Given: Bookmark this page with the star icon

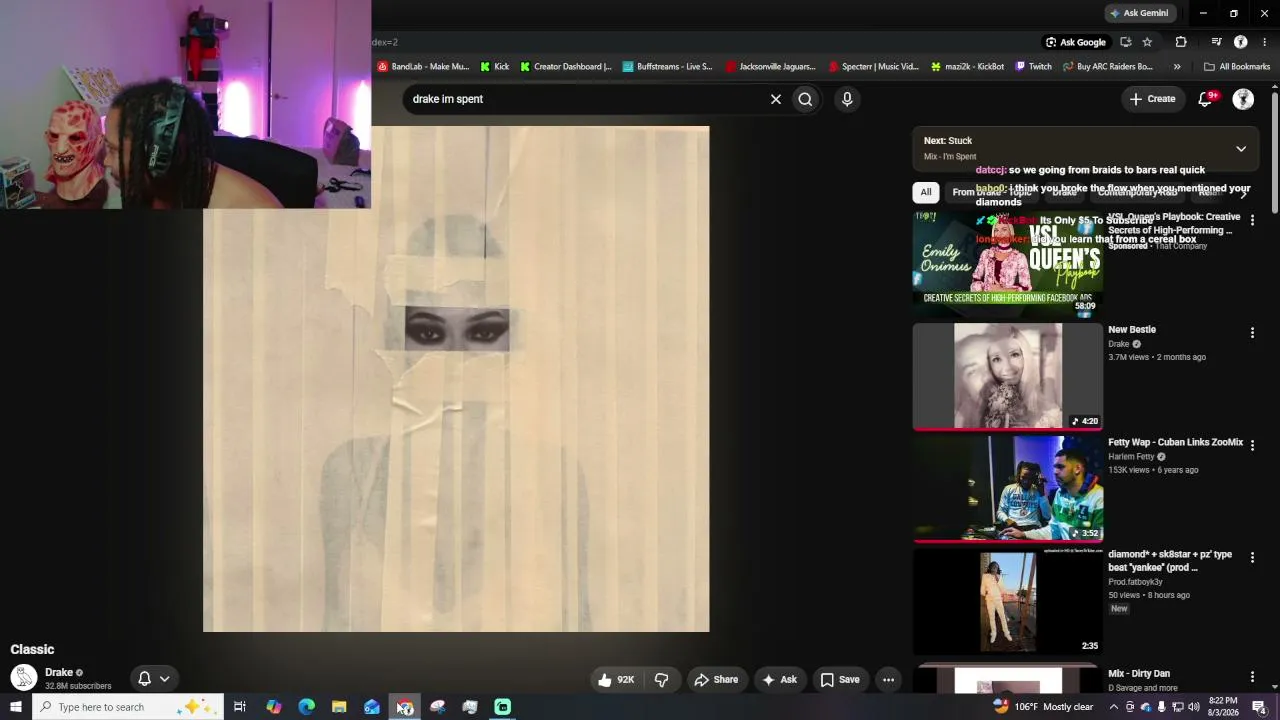Looking at the screenshot, I should pyautogui.click(x=1147, y=42).
